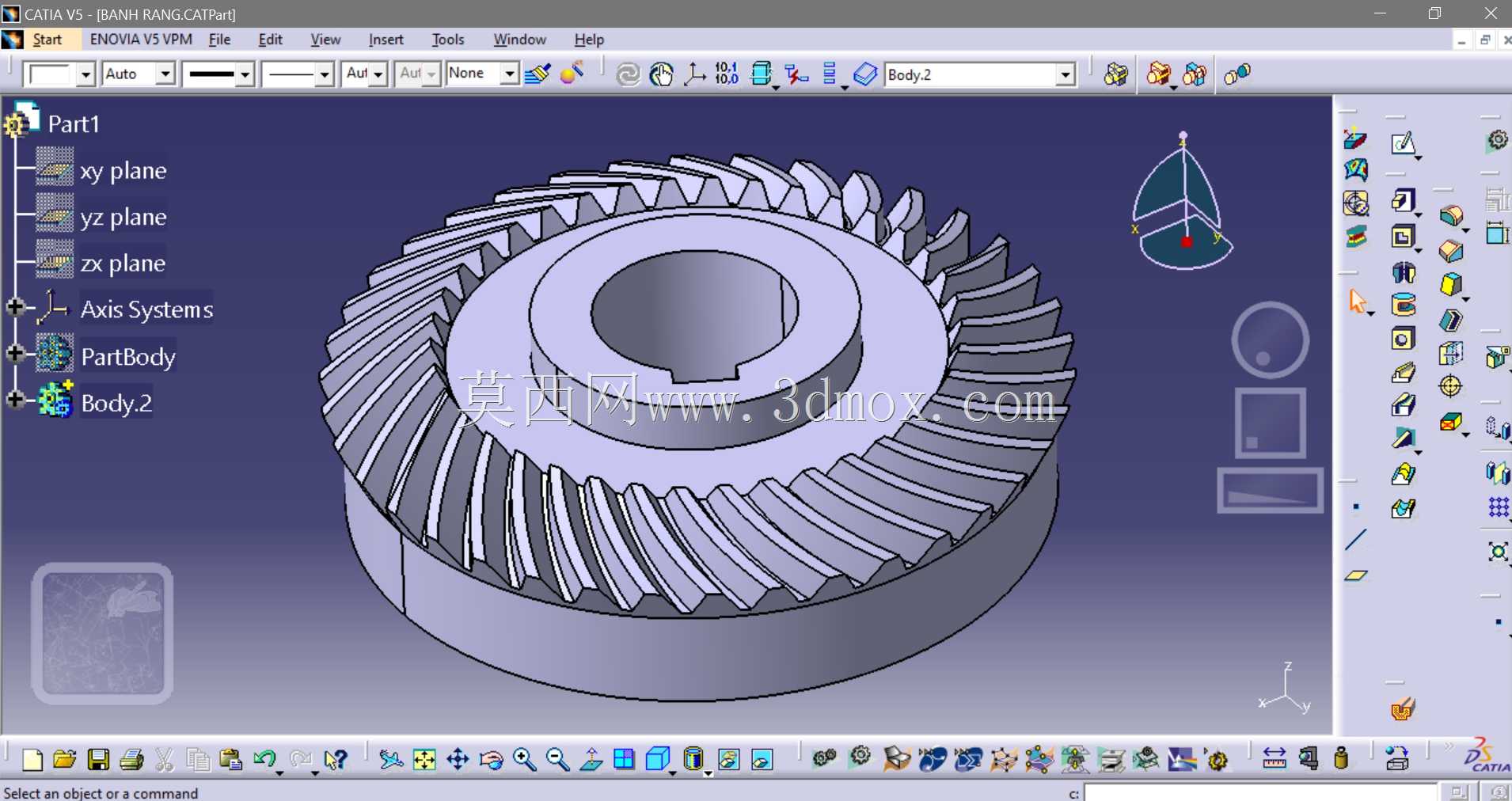1512x801 pixels.
Task: Click the Zoom Out magnifier
Action: [x=557, y=760]
